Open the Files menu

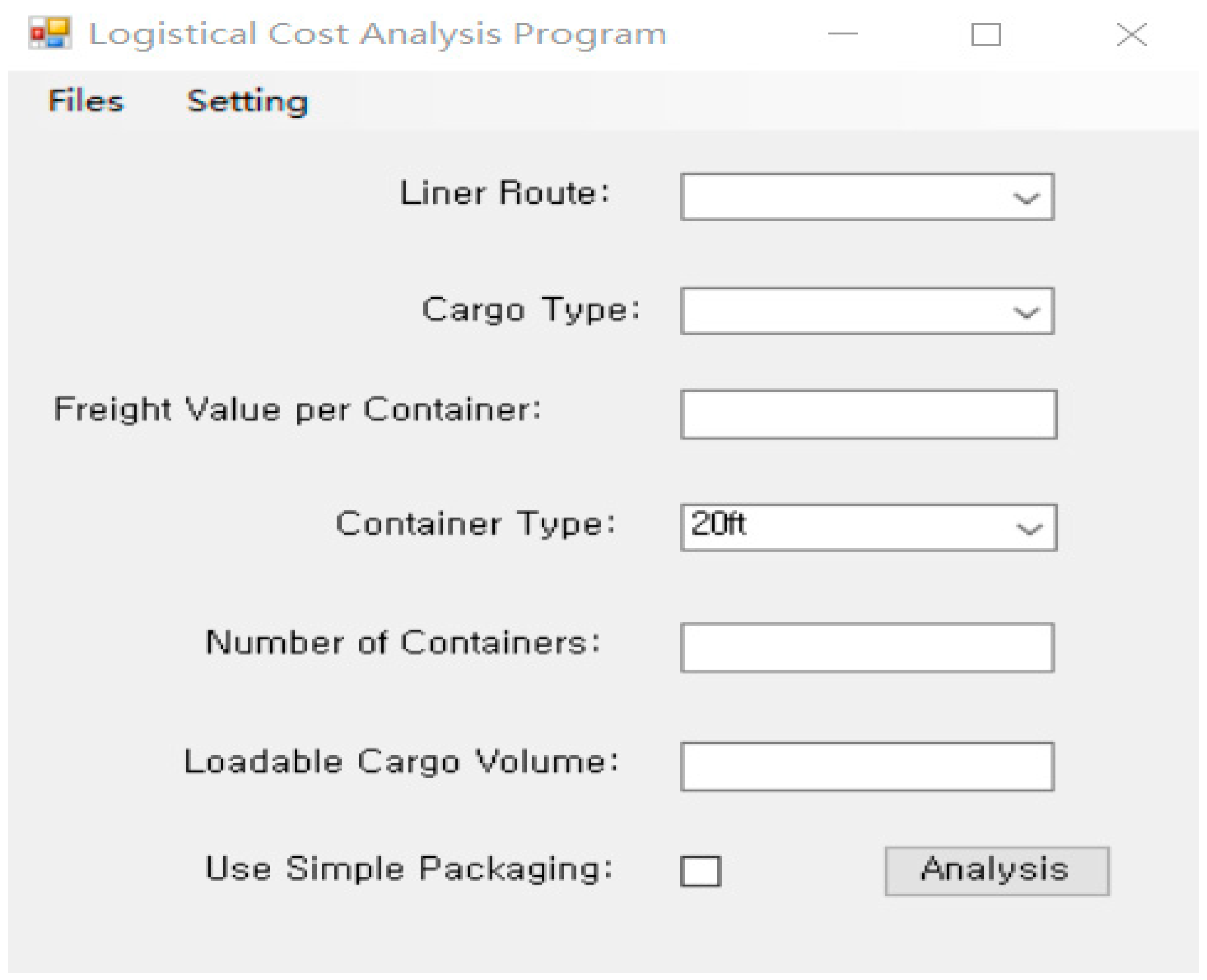coord(86,102)
